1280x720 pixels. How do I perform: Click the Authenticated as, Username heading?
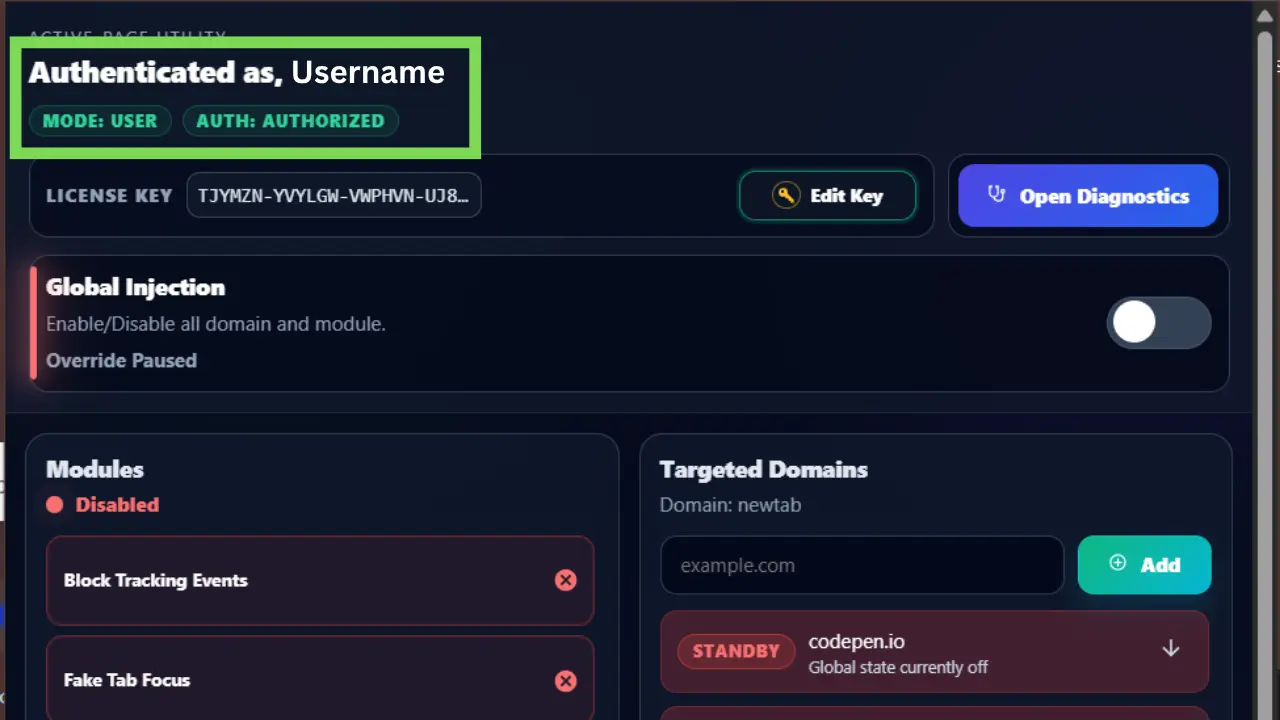237,72
